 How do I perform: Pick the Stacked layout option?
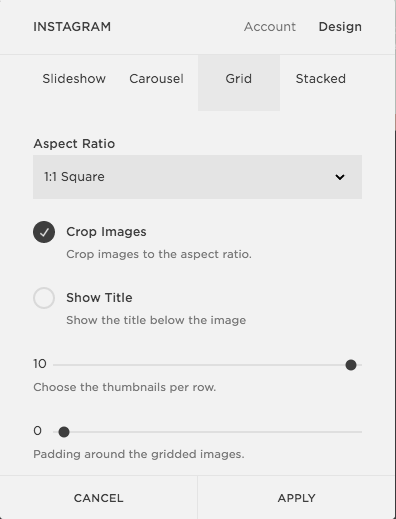coord(321,79)
